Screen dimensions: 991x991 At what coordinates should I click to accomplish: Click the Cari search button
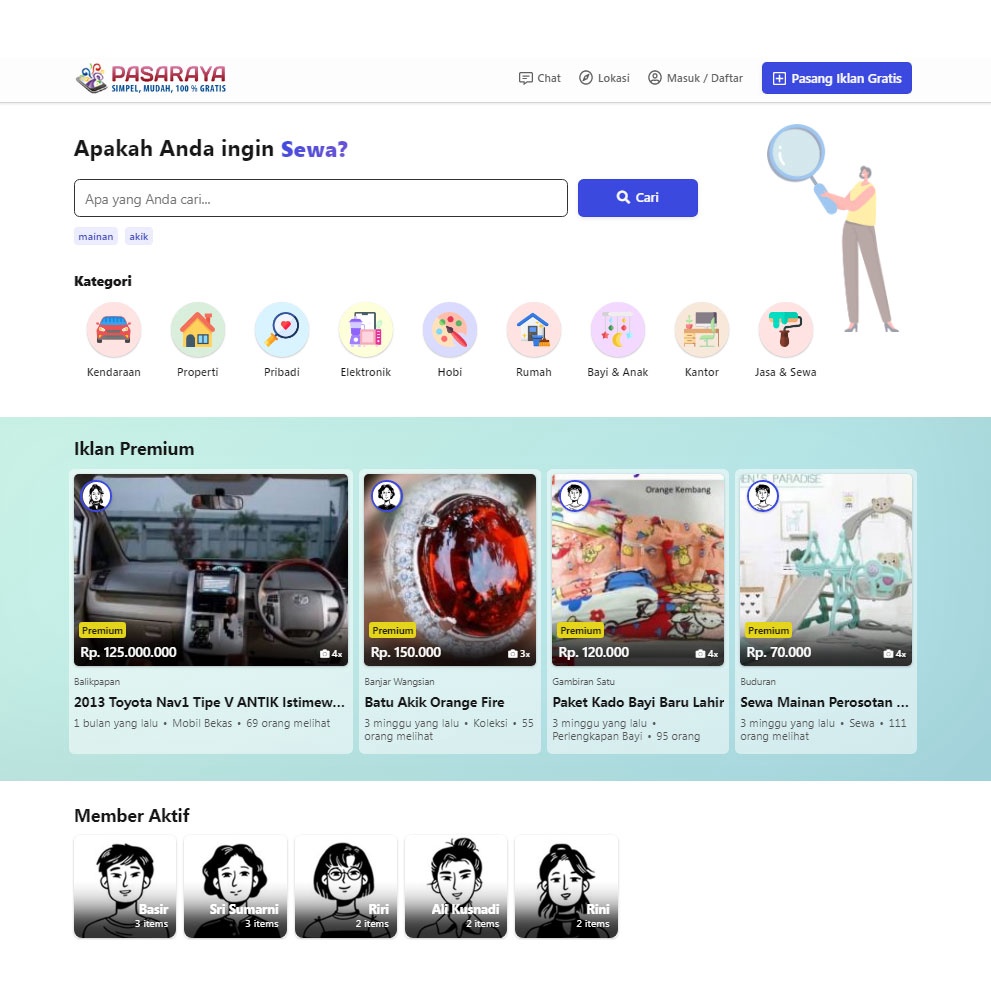tap(637, 197)
